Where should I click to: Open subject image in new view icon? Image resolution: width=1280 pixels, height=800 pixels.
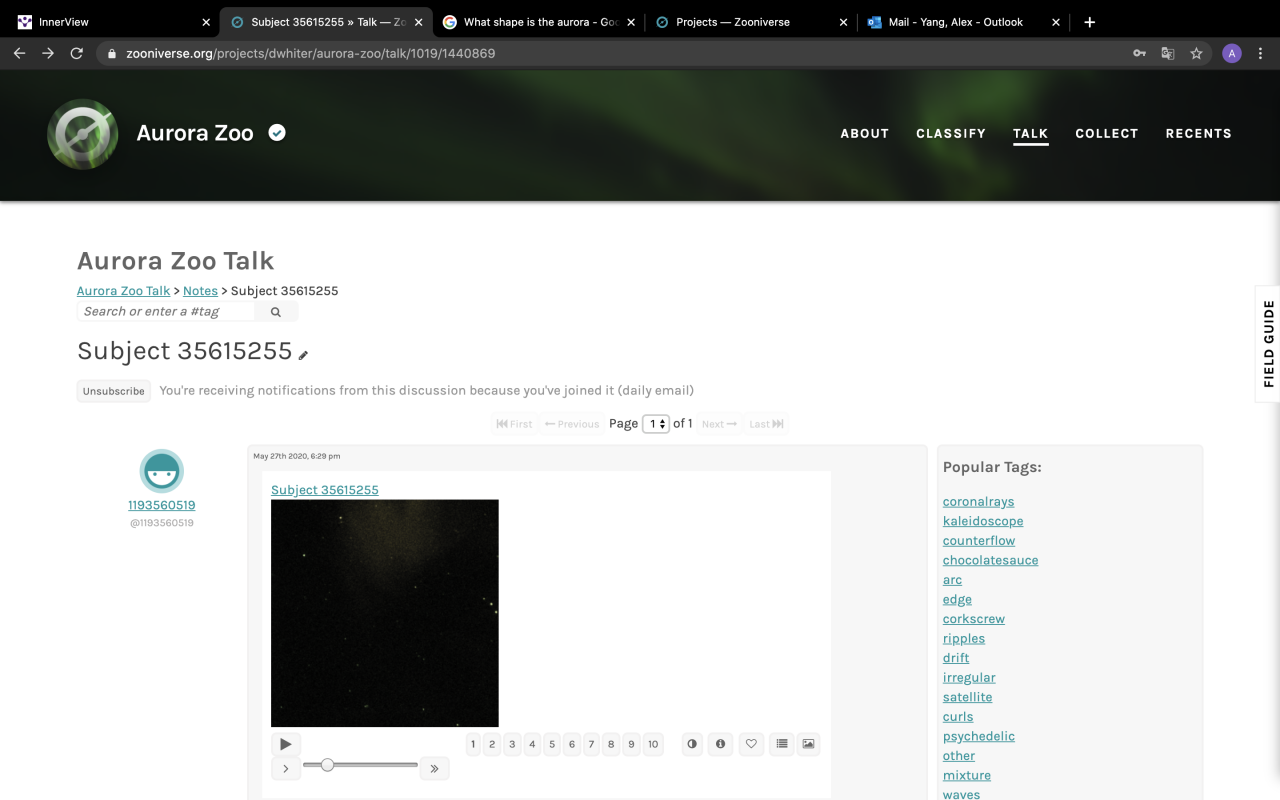click(x=808, y=744)
